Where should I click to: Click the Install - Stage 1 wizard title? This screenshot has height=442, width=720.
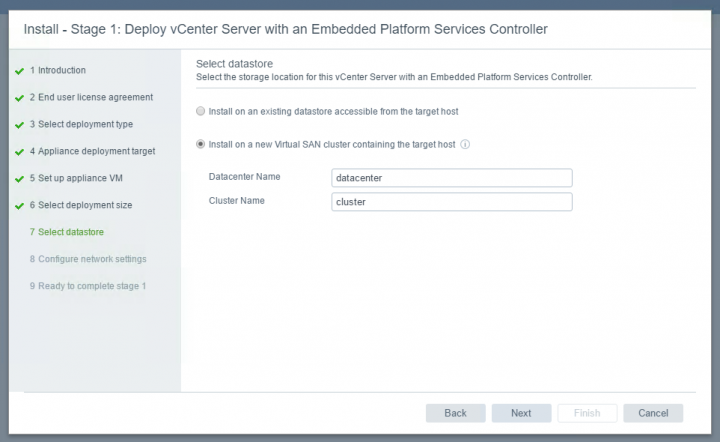[286, 29]
